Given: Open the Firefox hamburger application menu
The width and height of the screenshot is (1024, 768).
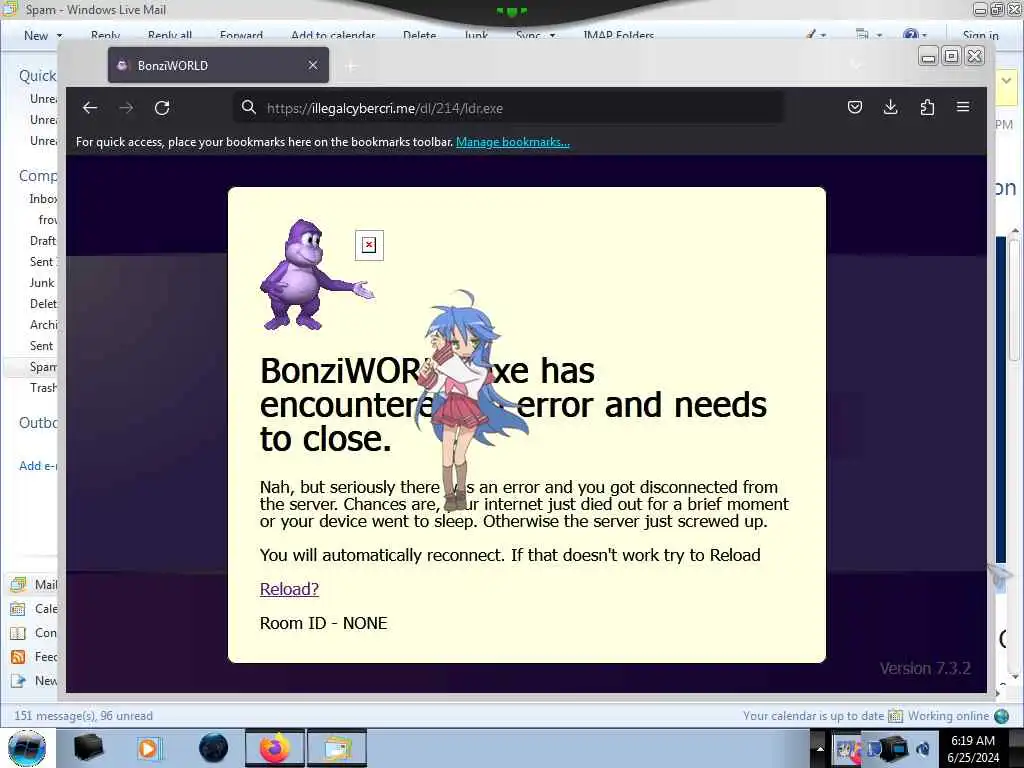Looking at the screenshot, I should (x=963, y=106).
